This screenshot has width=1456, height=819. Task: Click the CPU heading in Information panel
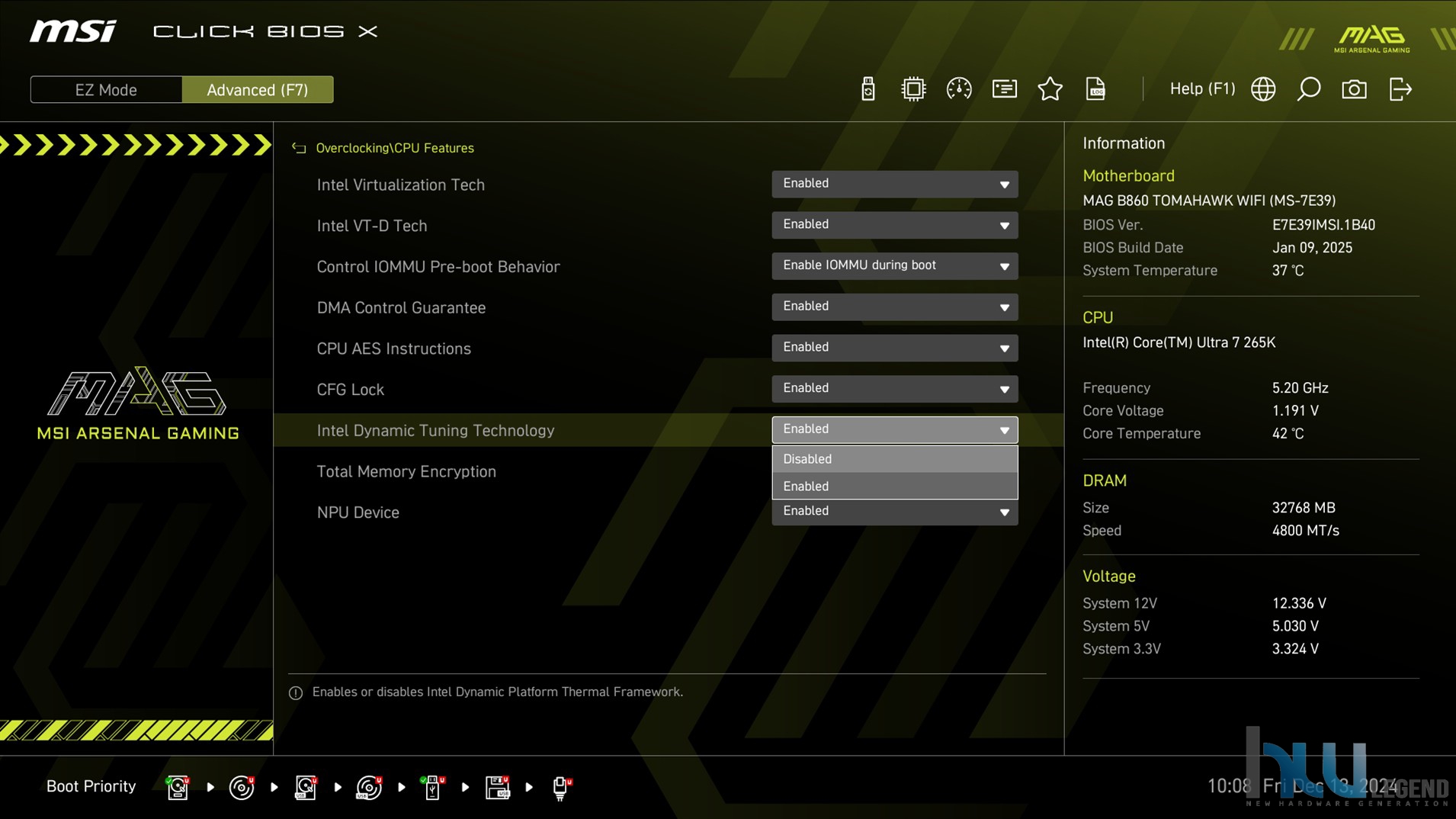tap(1098, 317)
